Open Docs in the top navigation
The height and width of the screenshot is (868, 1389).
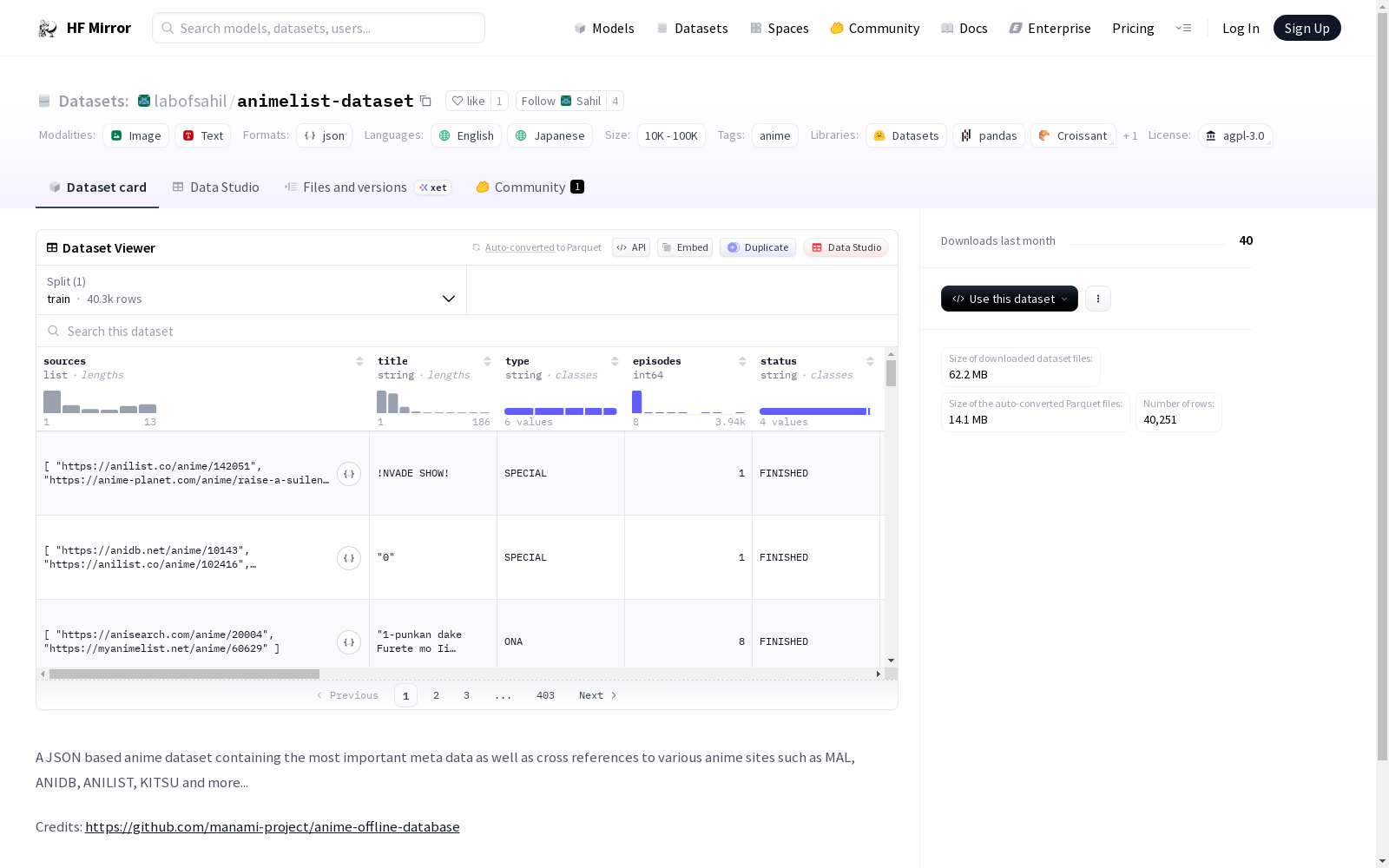point(964,29)
